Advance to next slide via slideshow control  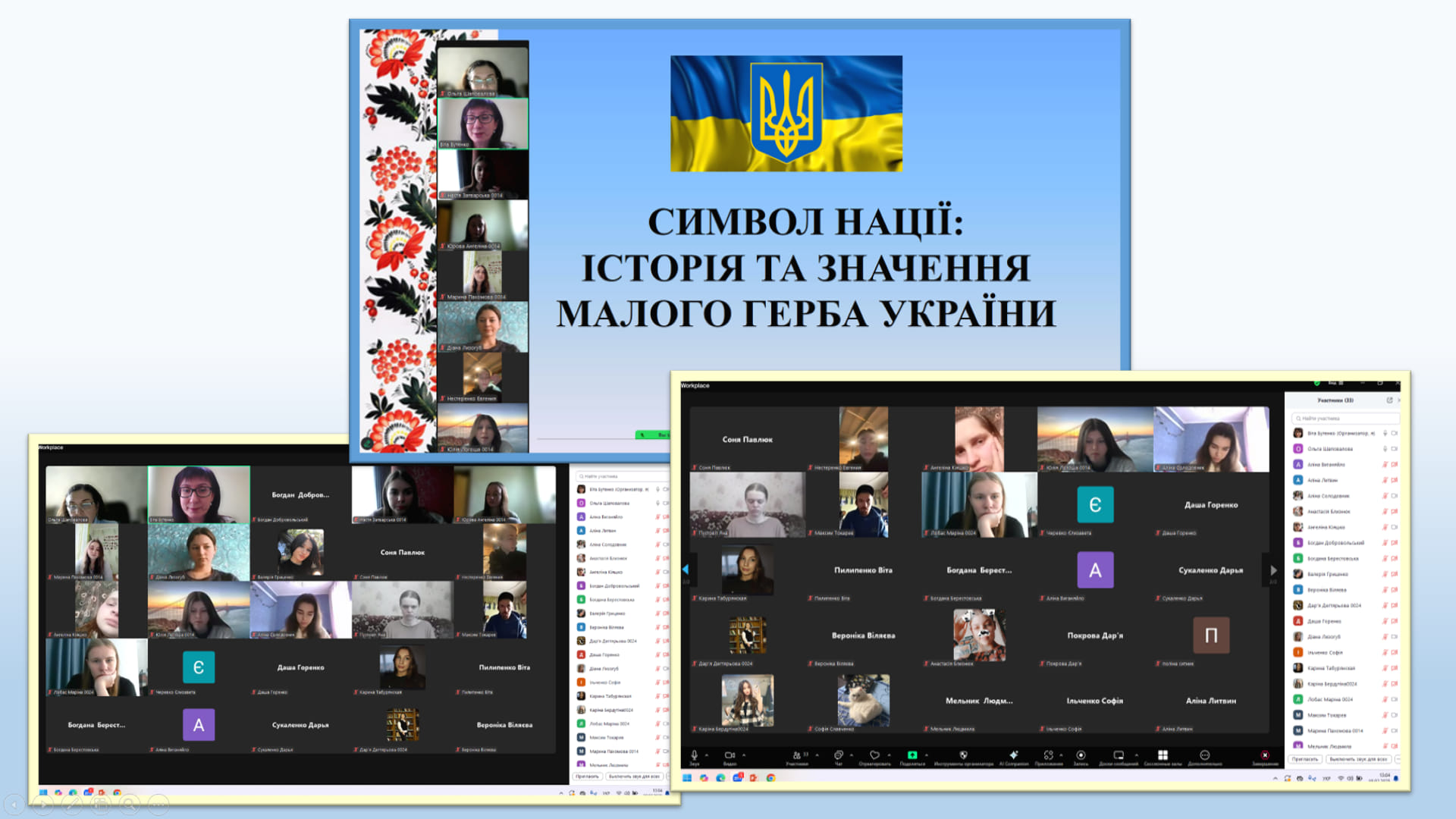42,805
